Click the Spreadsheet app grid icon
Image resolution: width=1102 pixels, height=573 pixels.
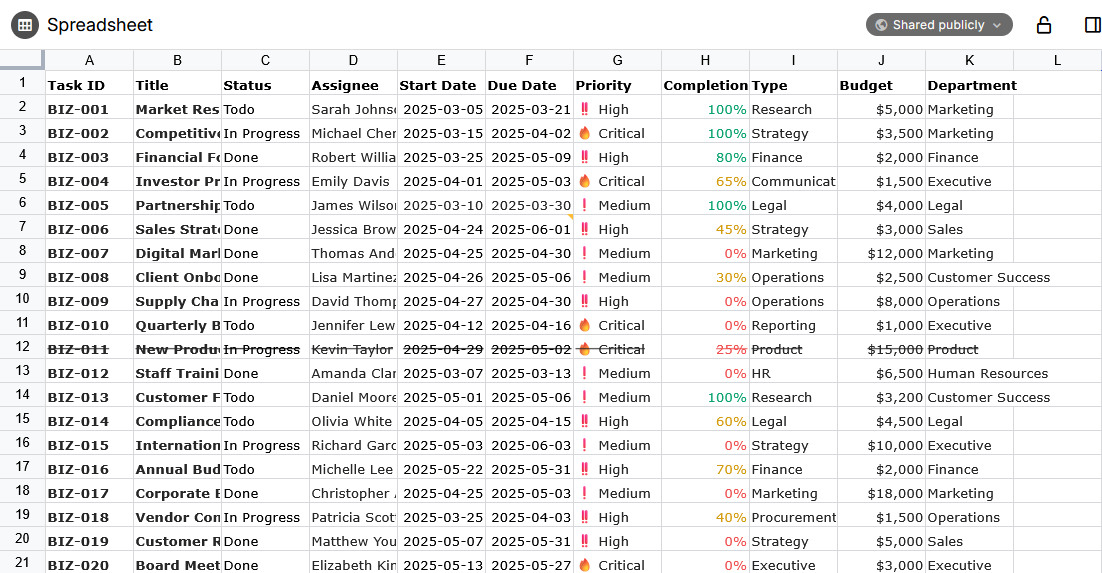pos(25,25)
